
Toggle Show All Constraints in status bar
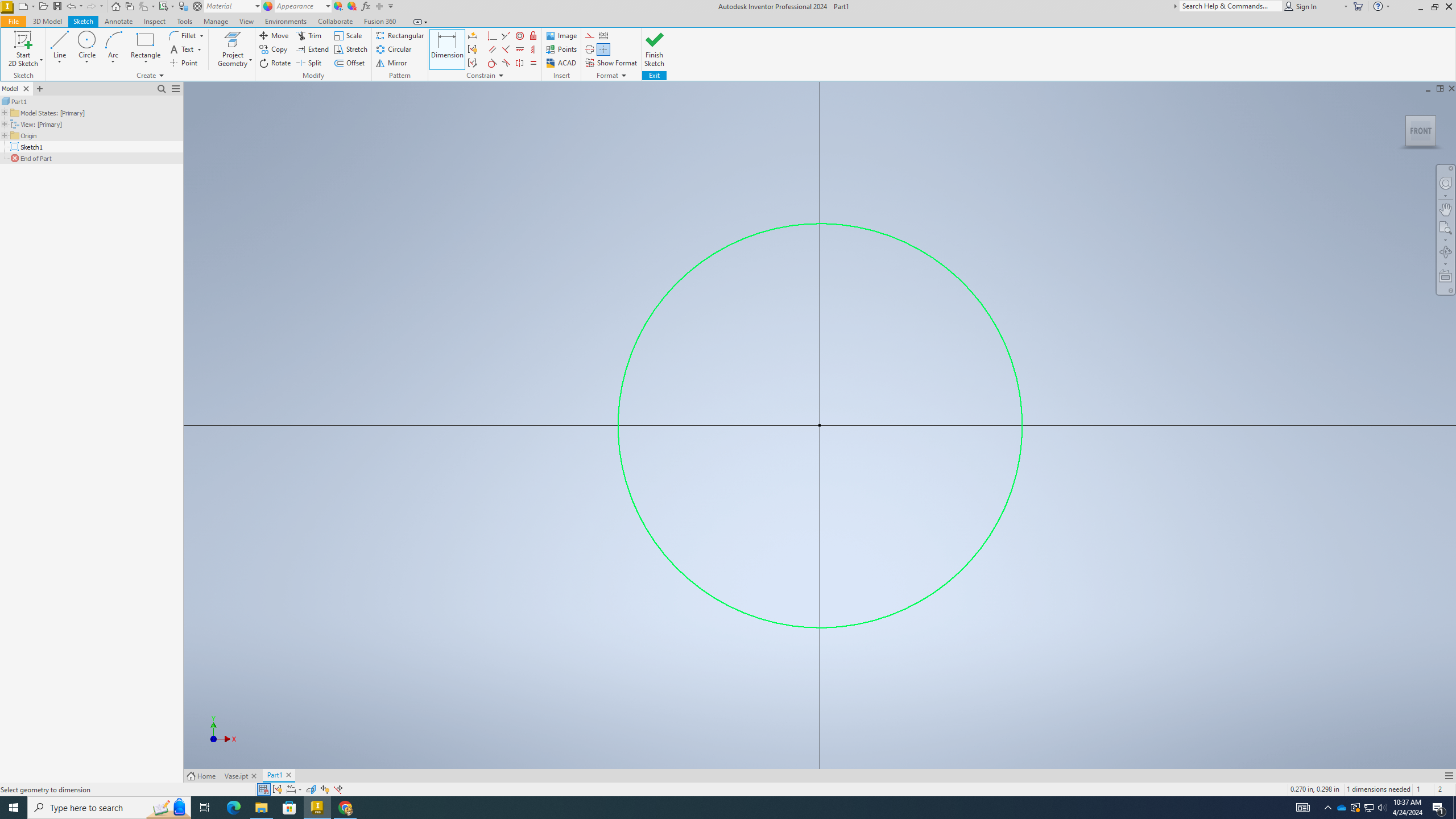point(277,789)
